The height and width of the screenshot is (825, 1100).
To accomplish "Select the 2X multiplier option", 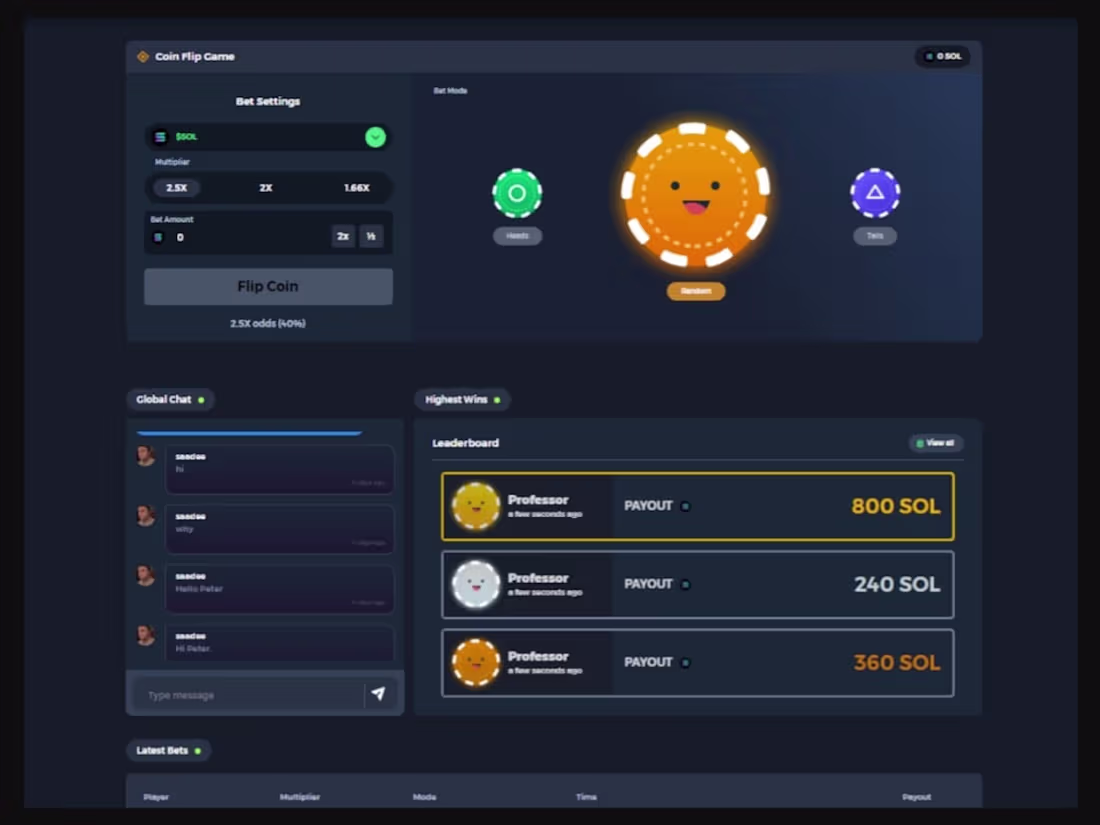I will pos(267,188).
